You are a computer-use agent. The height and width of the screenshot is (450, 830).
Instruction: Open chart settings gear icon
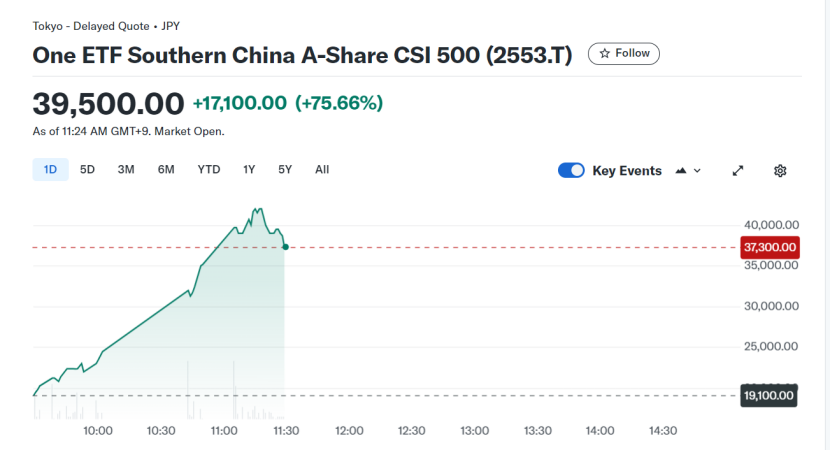[x=780, y=170]
